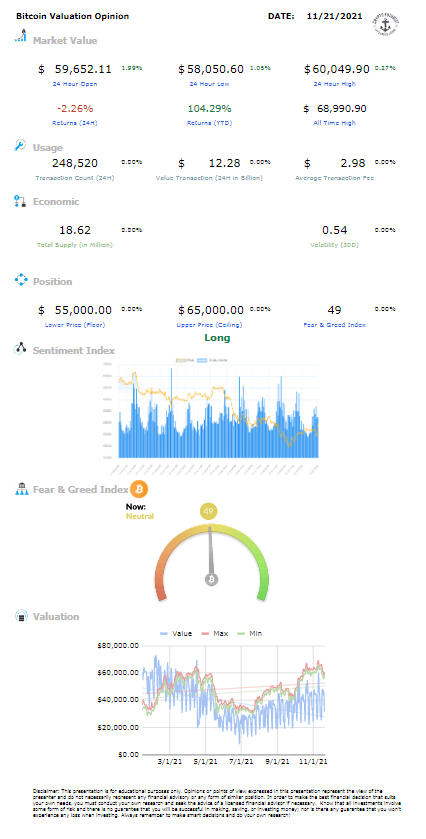The image size is (426, 839).
Task: Click the 68,990.90 all time high value
Action: click(x=342, y=109)
